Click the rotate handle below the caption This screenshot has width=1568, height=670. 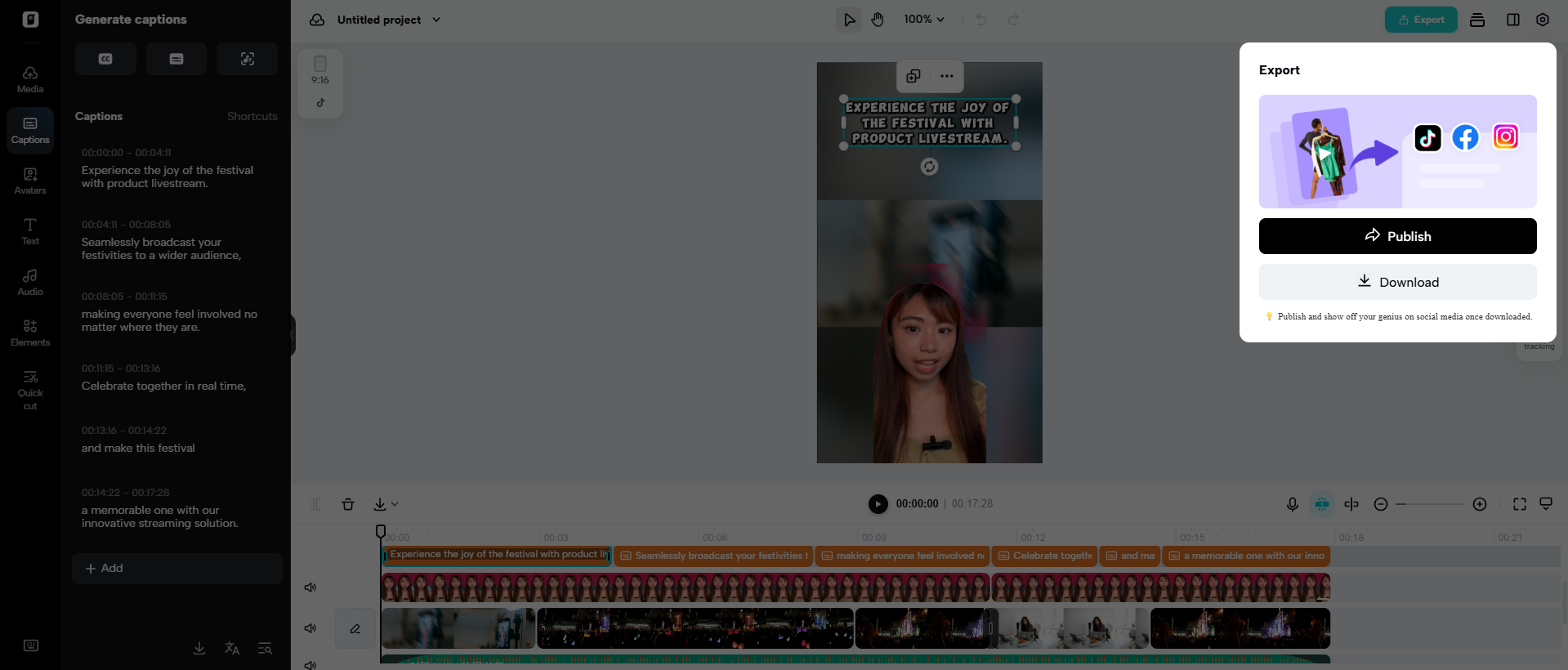pos(930,167)
